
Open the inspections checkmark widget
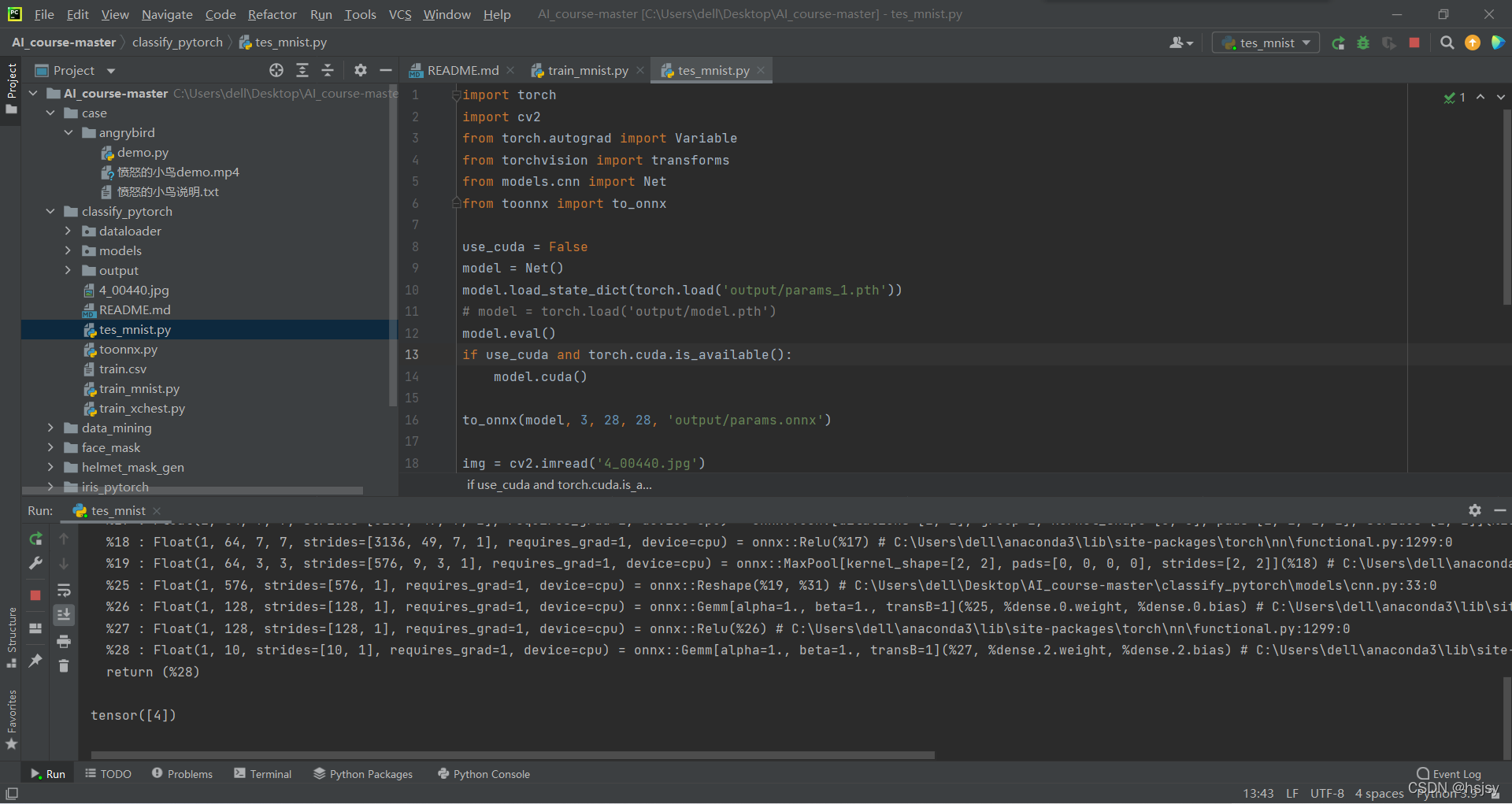[x=1455, y=97]
